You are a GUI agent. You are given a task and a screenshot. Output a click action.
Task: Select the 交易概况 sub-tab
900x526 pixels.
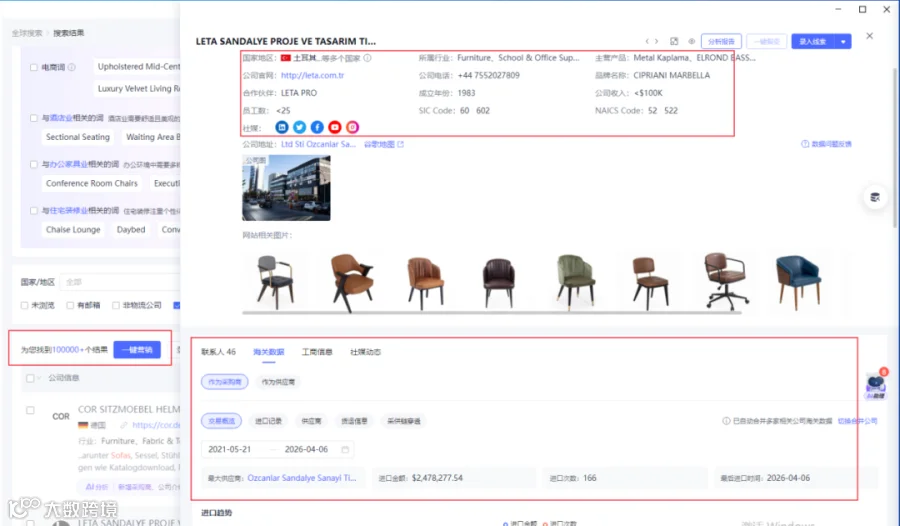click(x=222, y=421)
